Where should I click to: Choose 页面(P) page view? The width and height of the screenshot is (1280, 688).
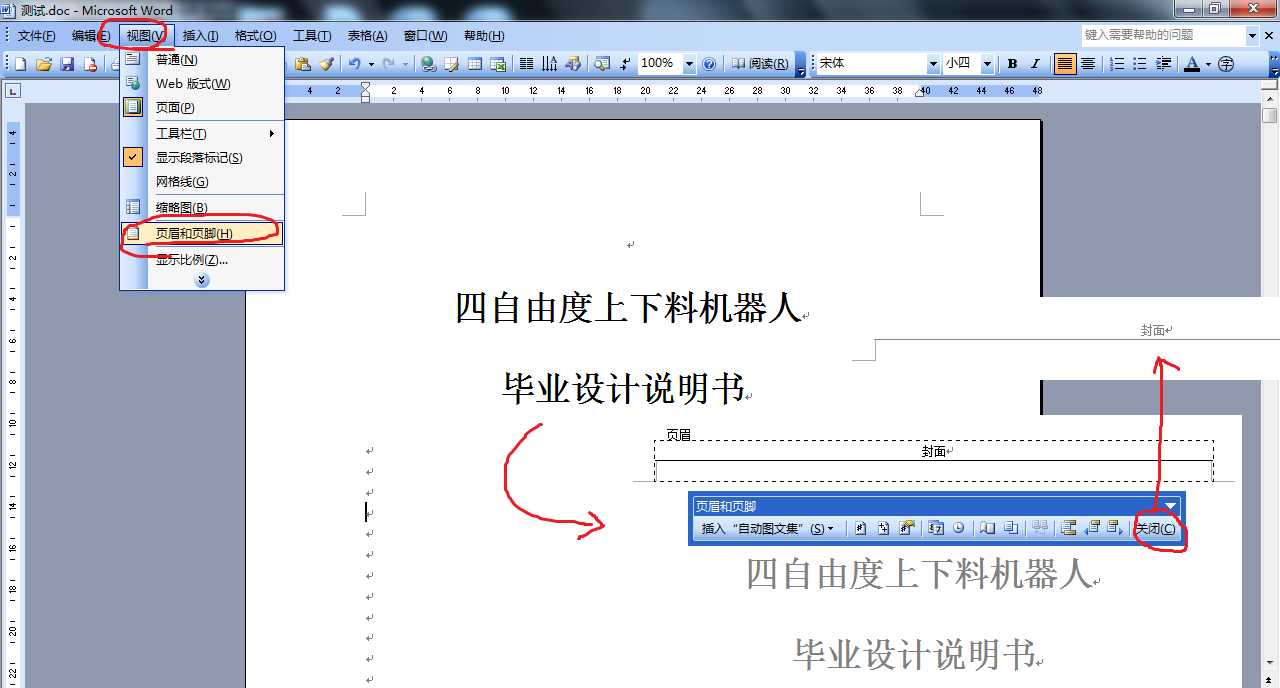point(202,108)
